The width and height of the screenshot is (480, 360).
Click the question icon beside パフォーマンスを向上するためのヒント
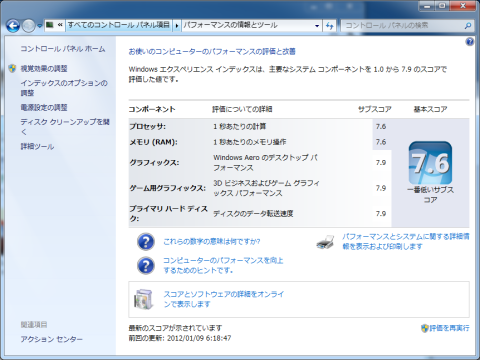pyautogui.click(x=146, y=265)
